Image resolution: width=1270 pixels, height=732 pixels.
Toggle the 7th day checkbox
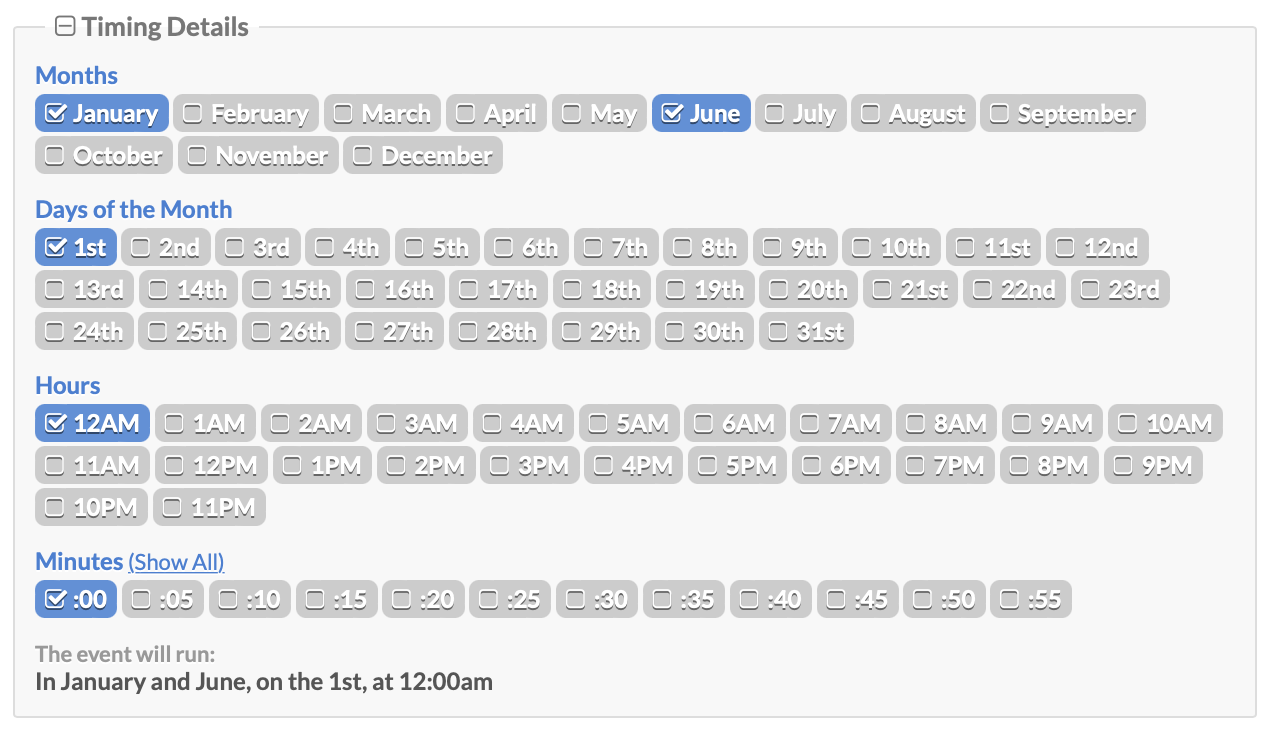(x=615, y=247)
